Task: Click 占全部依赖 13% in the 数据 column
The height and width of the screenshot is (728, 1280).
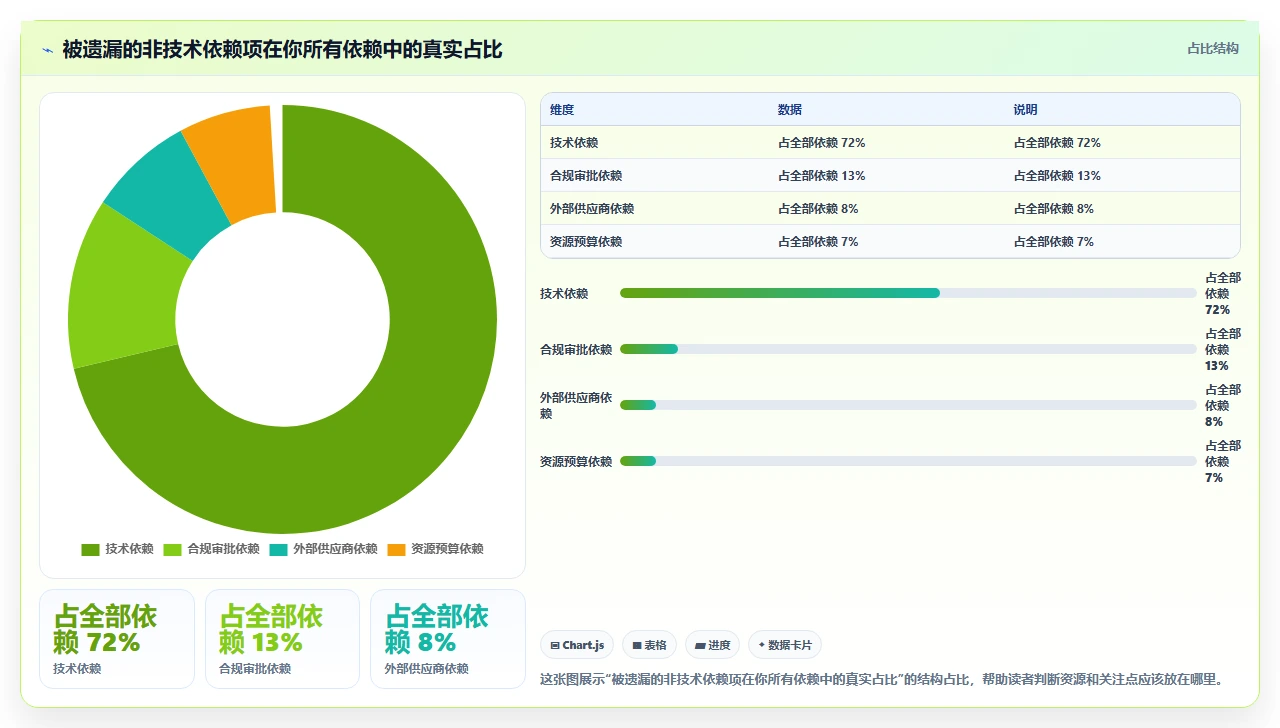Action: click(822, 176)
